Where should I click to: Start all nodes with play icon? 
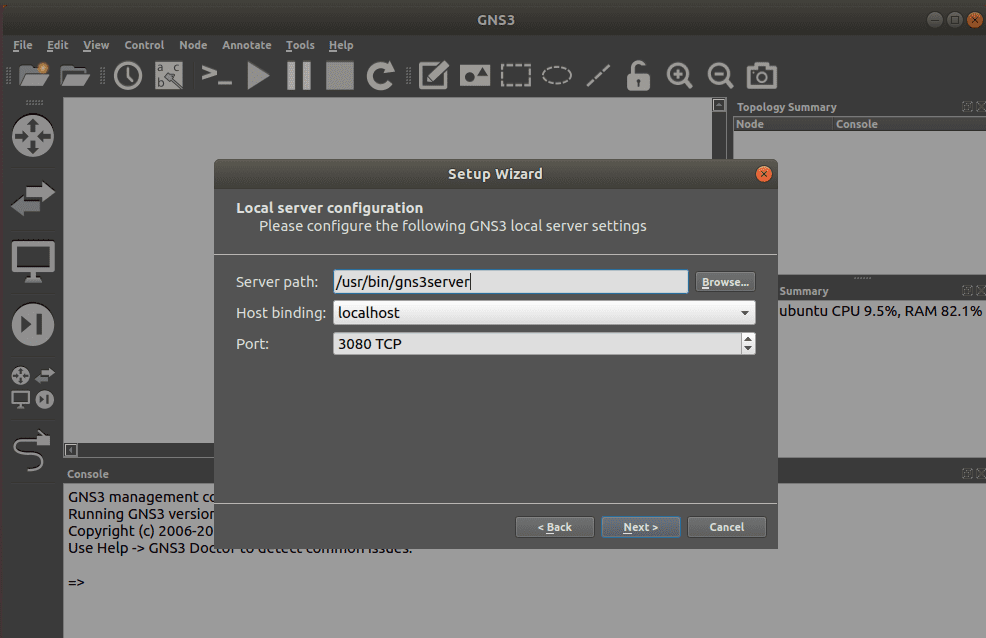click(x=258, y=76)
